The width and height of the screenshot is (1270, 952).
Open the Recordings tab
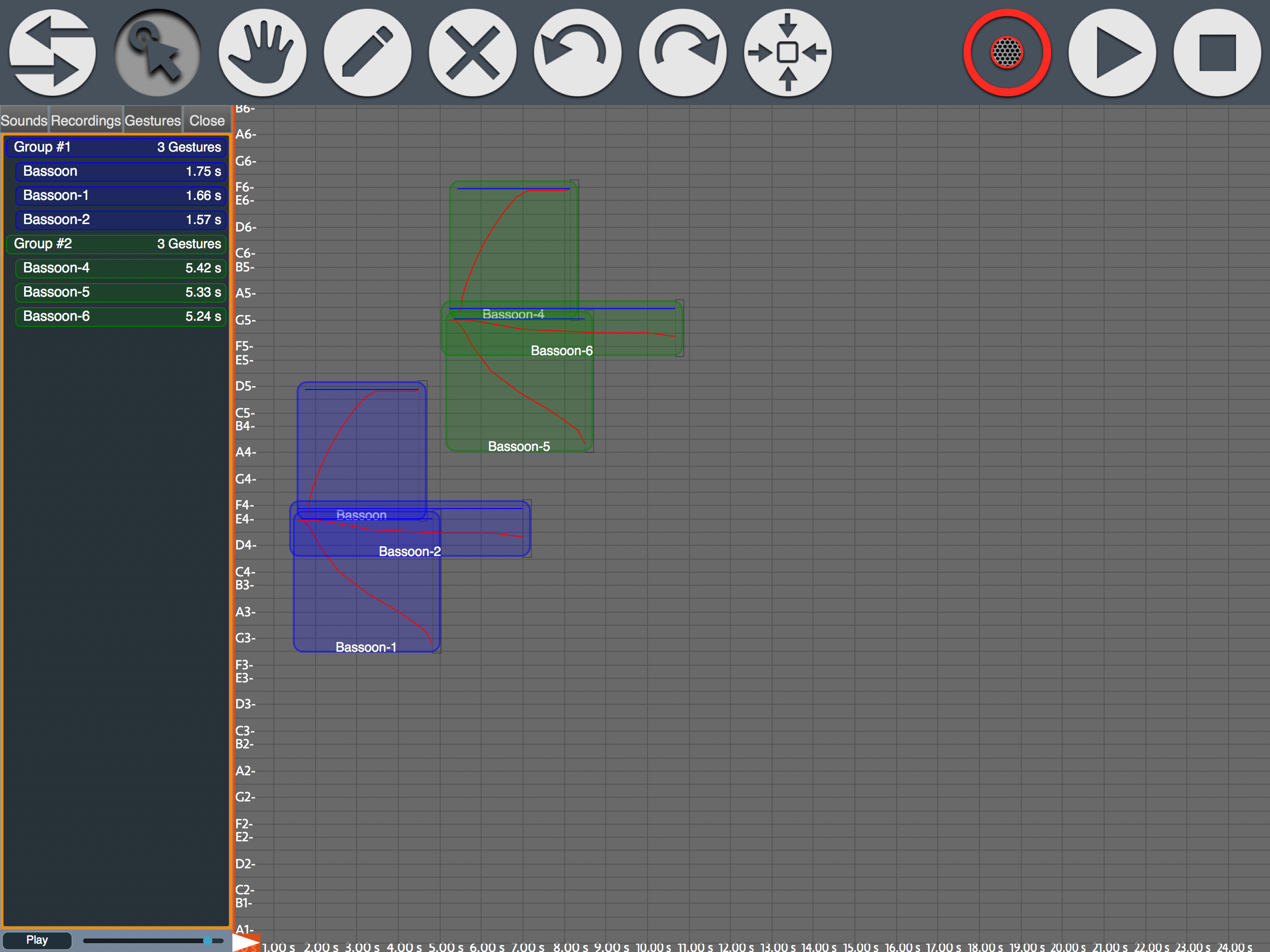pyautogui.click(x=86, y=120)
